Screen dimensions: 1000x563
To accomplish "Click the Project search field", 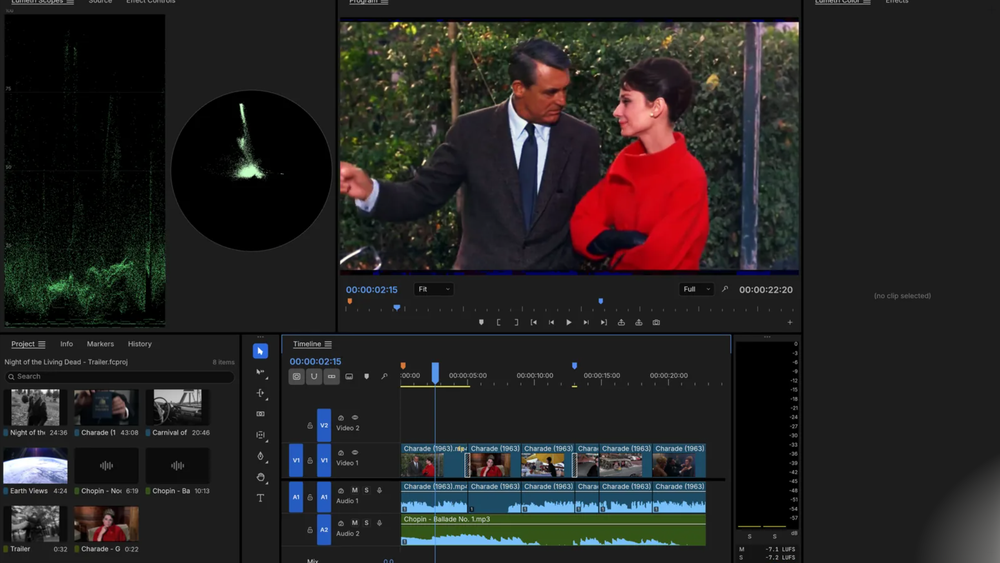I will [119, 377].
